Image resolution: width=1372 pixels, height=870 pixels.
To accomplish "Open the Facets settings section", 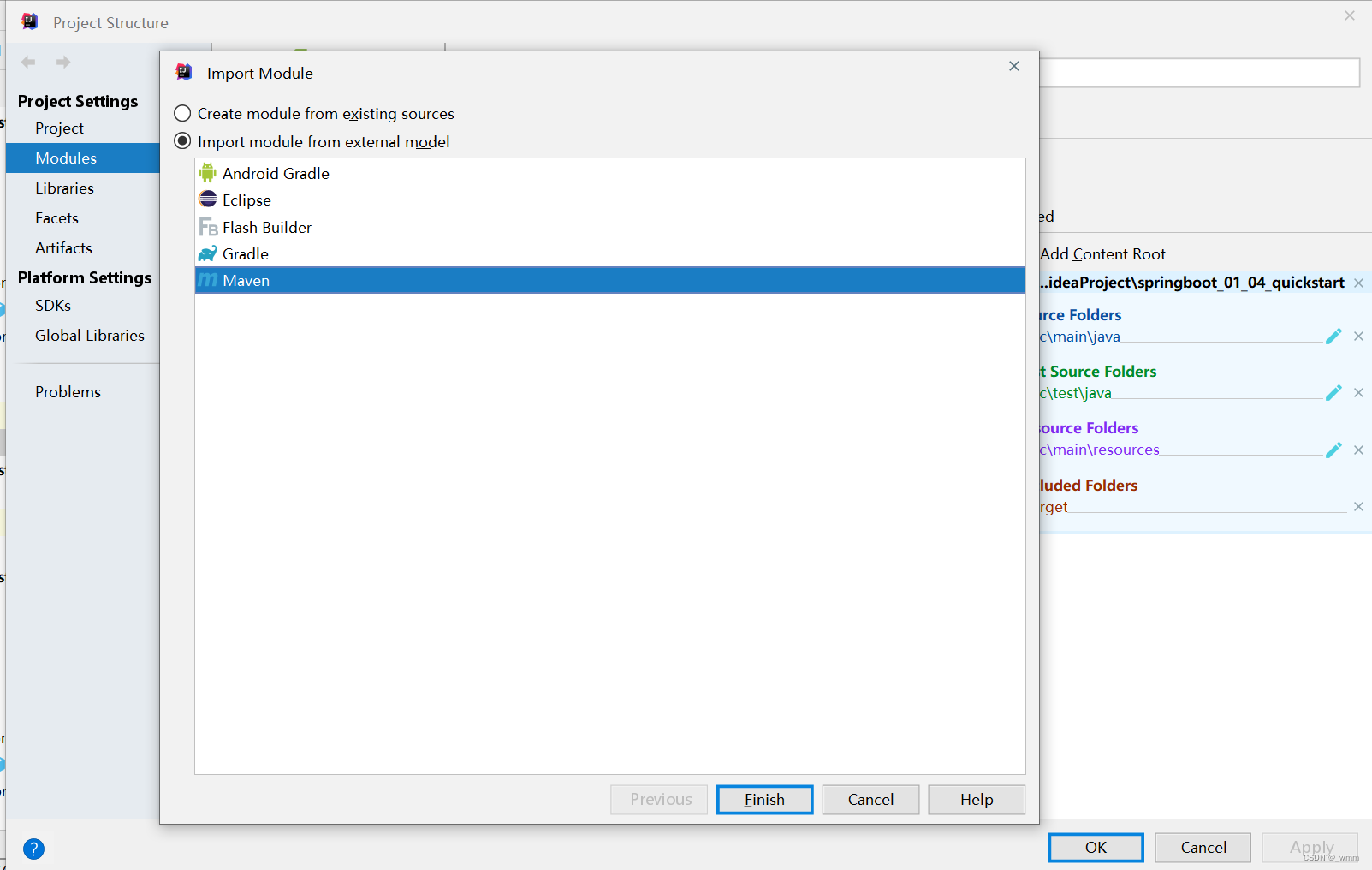I will click(56, 217).
